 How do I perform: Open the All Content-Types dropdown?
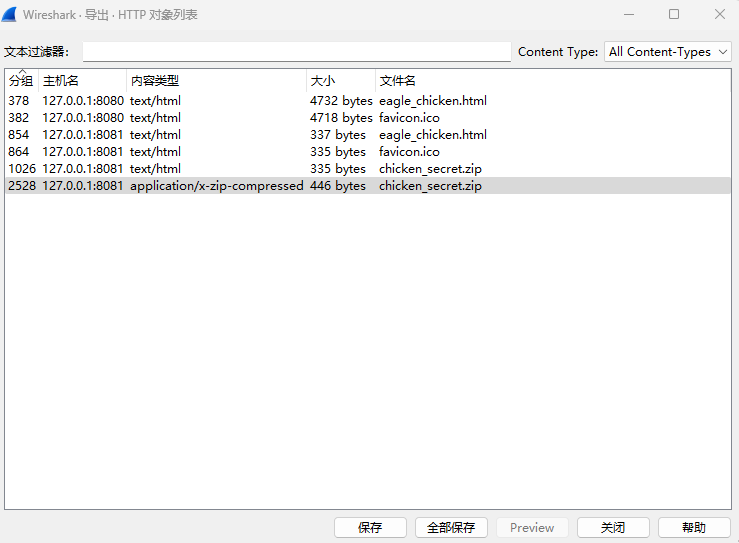click(x=668, y=51)
